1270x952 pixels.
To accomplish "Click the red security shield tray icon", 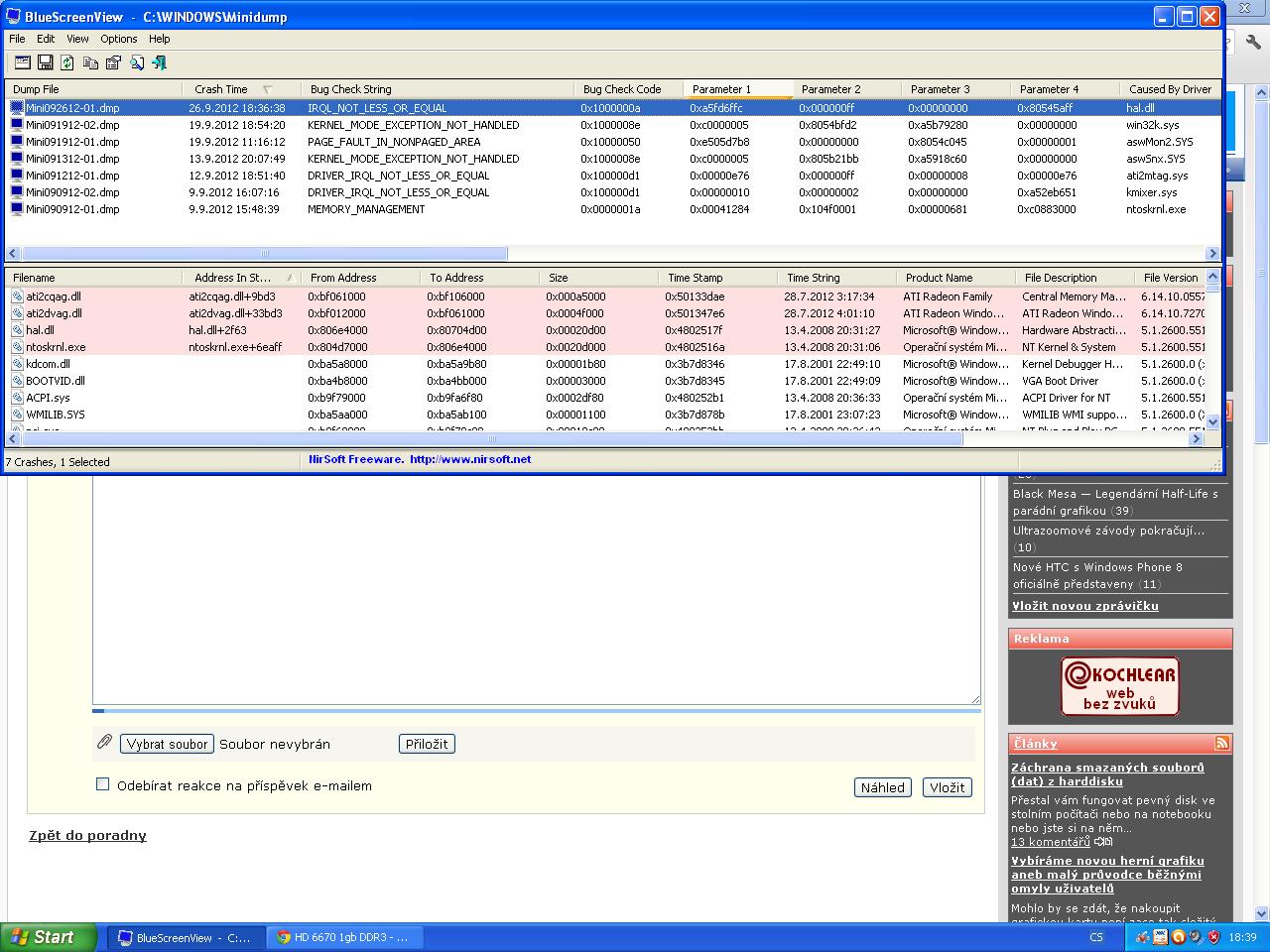I will tap(1213, 936).
